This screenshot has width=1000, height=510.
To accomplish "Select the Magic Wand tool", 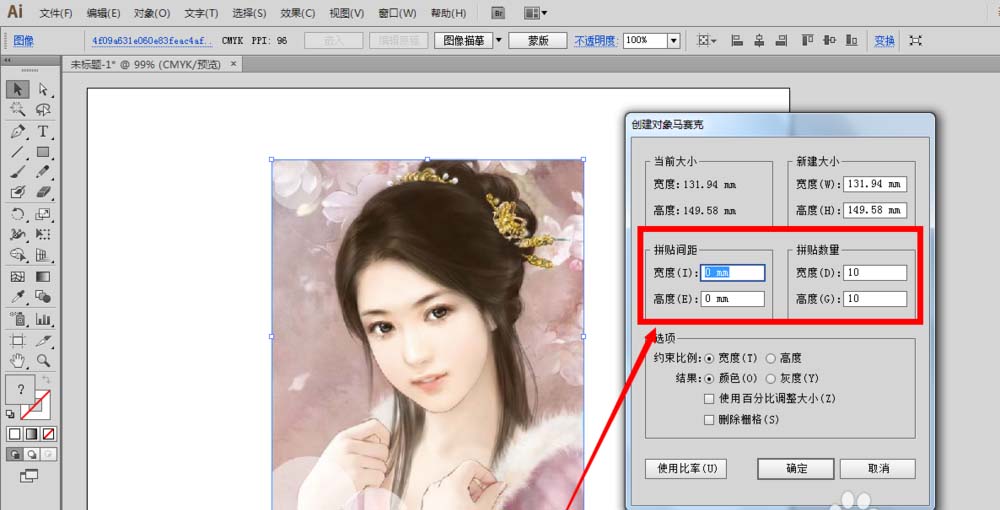I will pyautogui.click(x=18, y=110).
